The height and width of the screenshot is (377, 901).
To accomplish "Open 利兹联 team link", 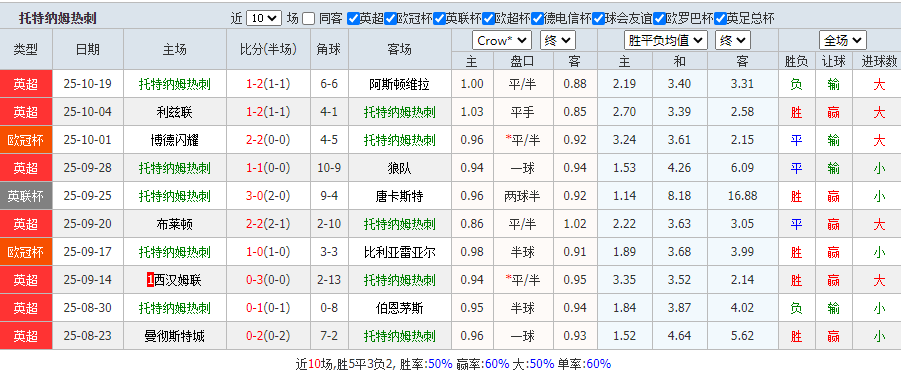I will coord(175,112).
